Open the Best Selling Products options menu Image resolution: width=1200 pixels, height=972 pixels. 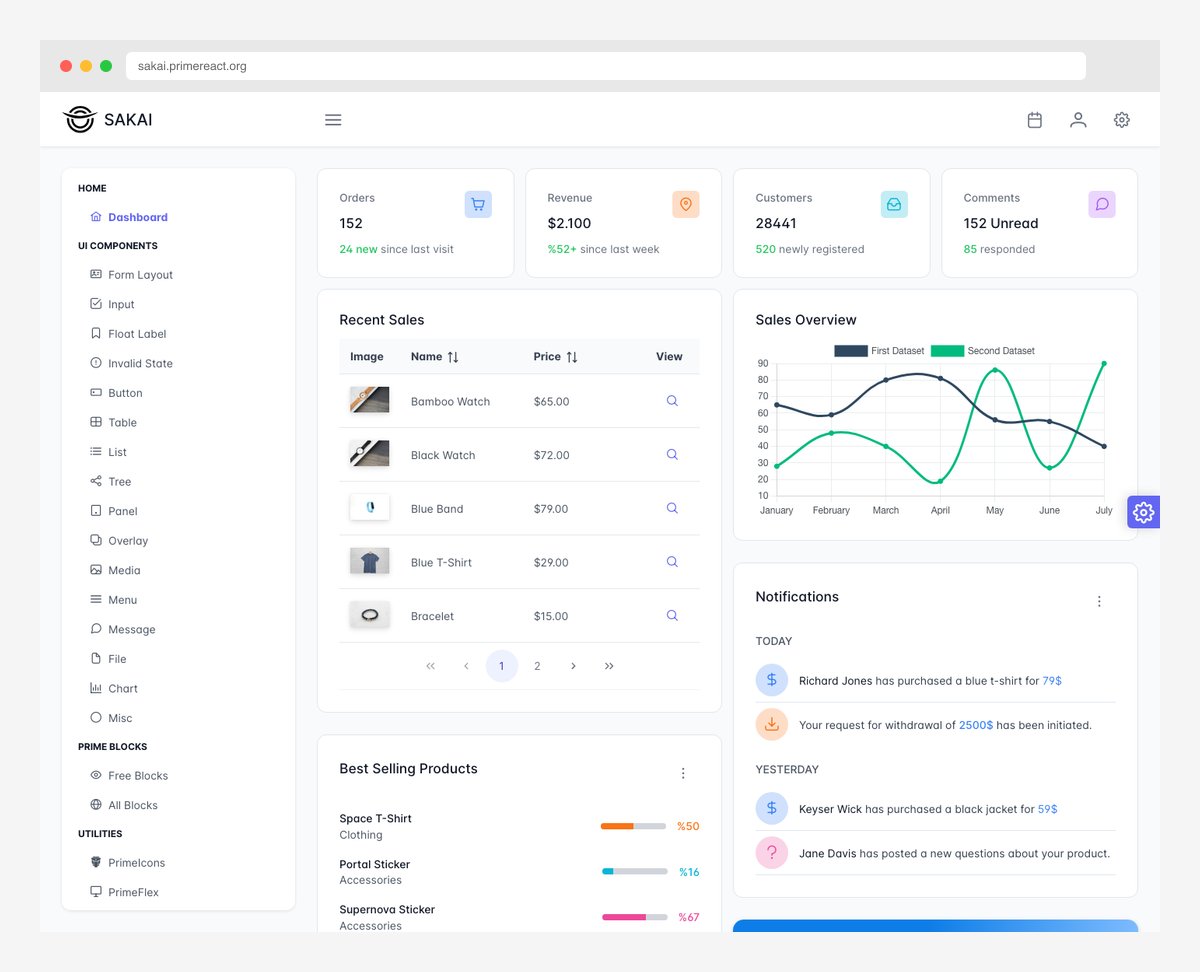(683, 773)
